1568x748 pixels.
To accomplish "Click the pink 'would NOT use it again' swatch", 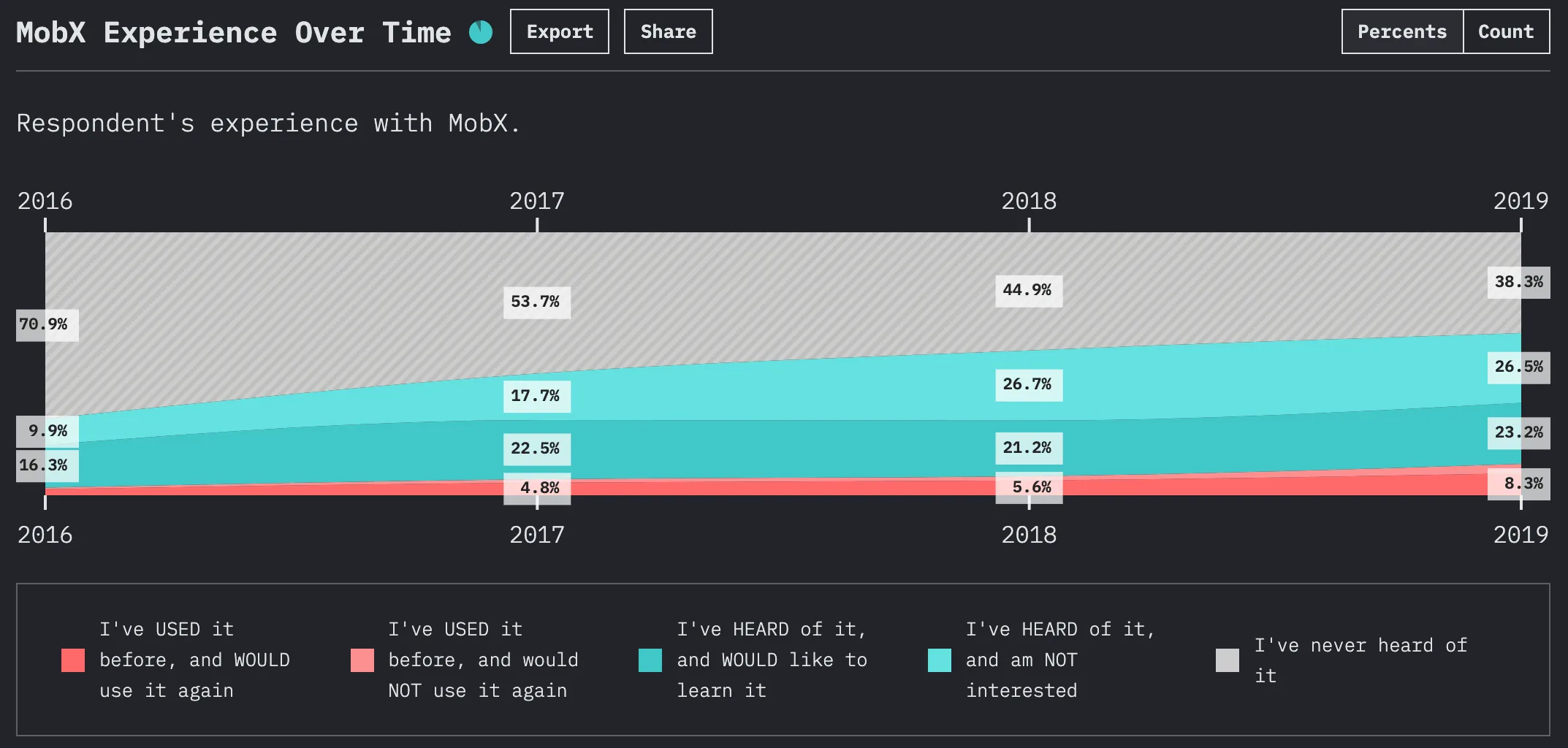I will 362,660.
